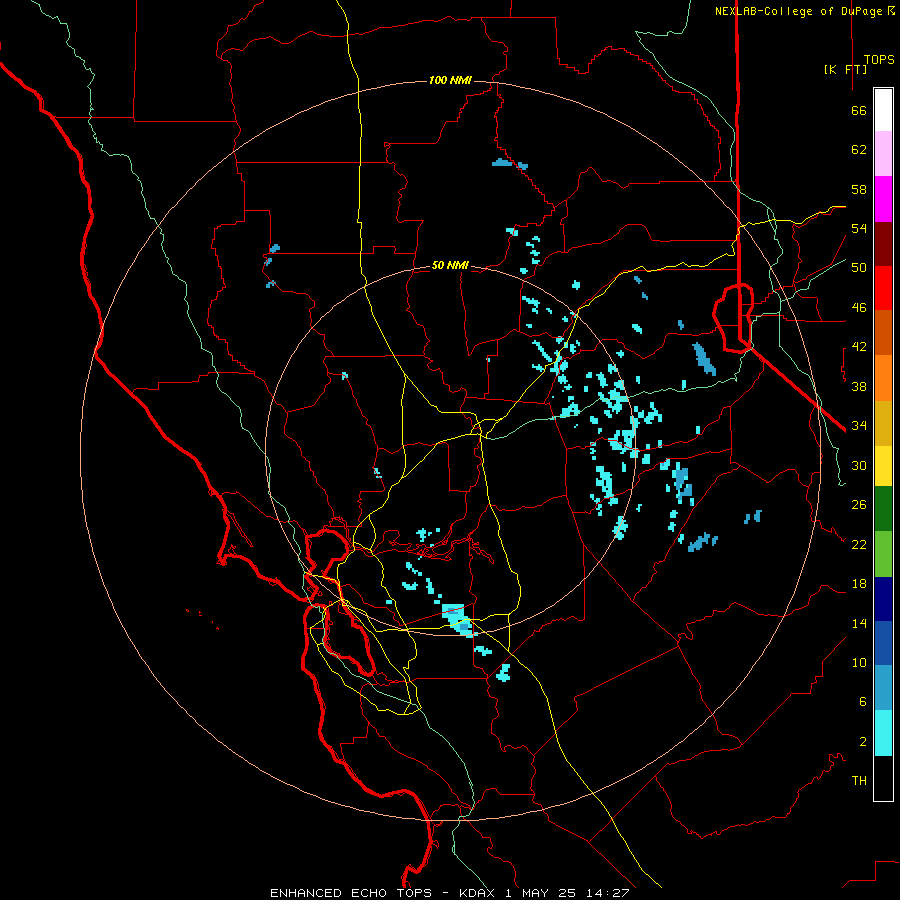Click the legend value 66
The image size is (900, 900).
pyautogui.click(x=859, y=110)
